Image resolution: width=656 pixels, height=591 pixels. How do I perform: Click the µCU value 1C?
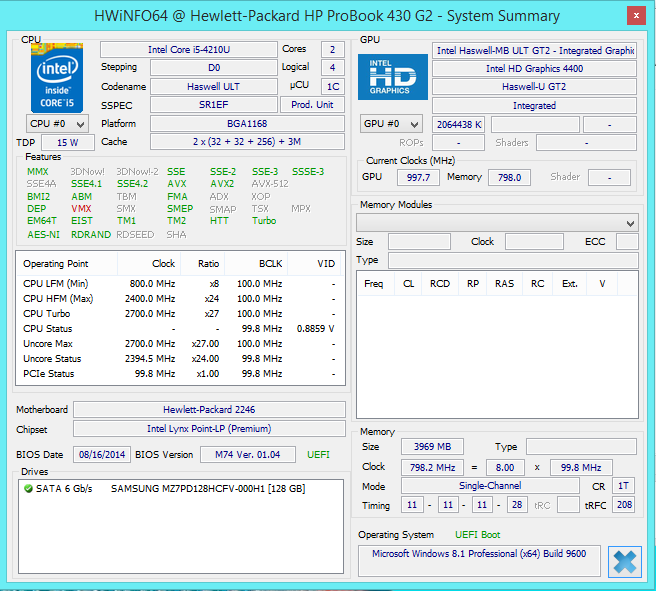[333, 87]
